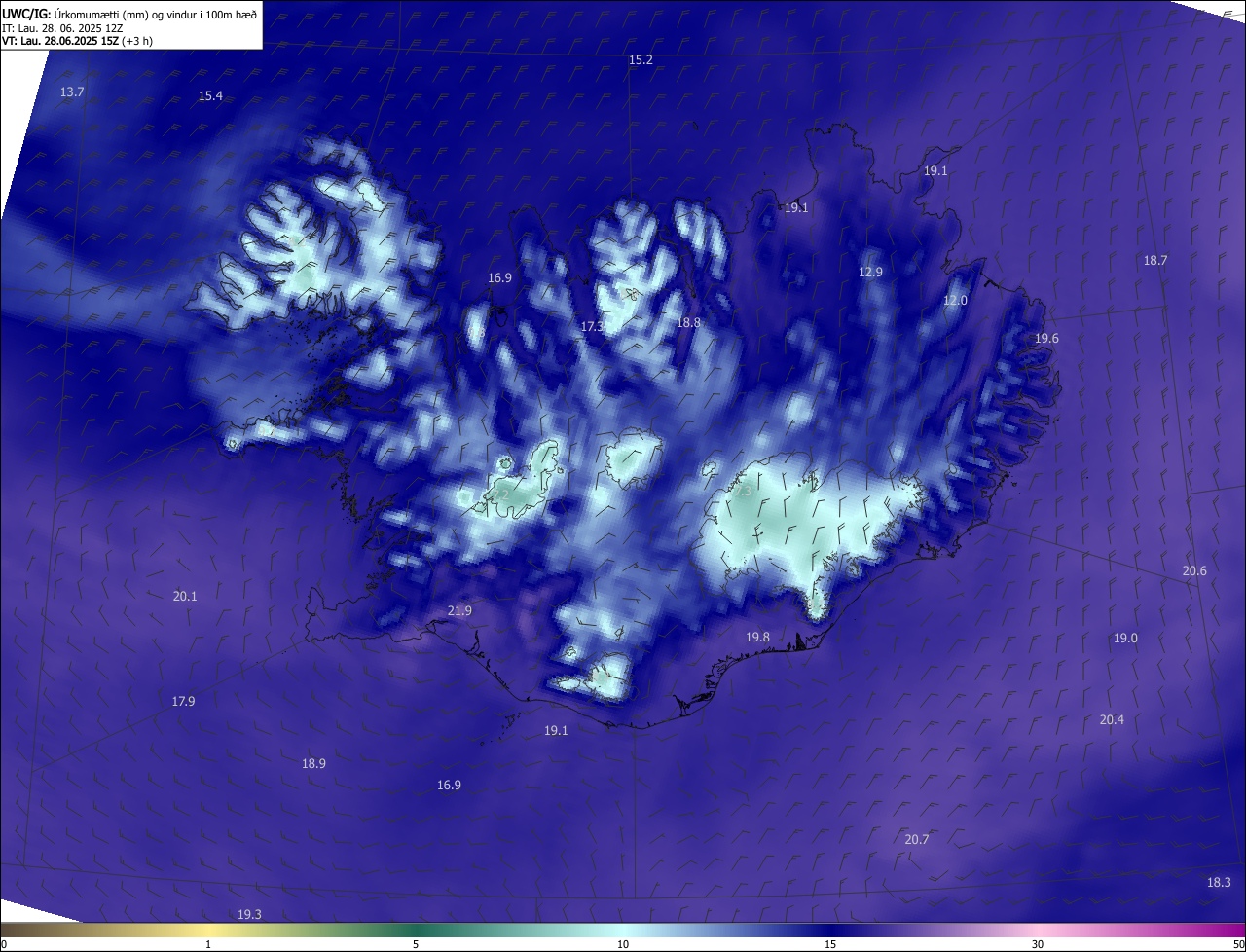
Task: Click the 12.9 value label on the map
Action: click(x=870, y=273)
